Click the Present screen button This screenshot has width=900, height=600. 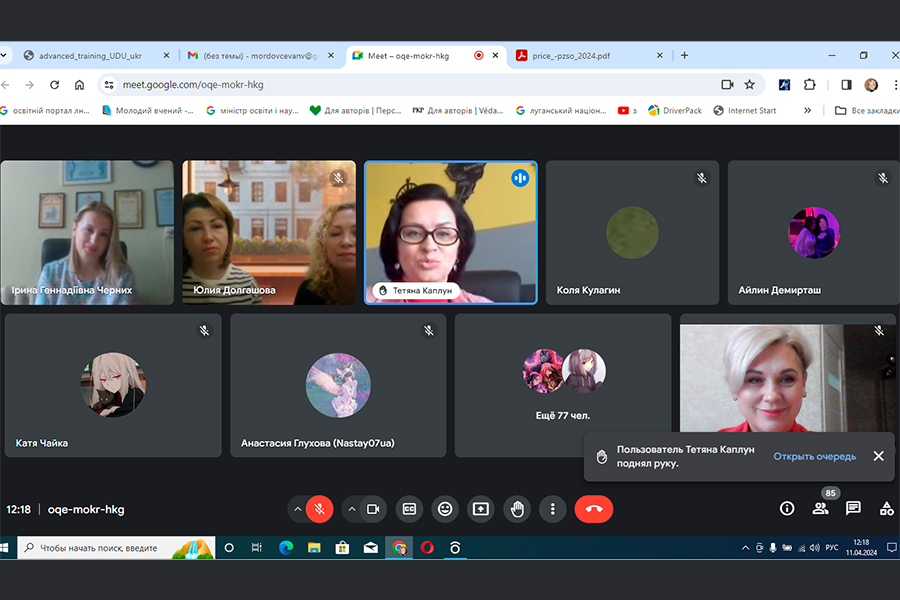tap(480, 509)
